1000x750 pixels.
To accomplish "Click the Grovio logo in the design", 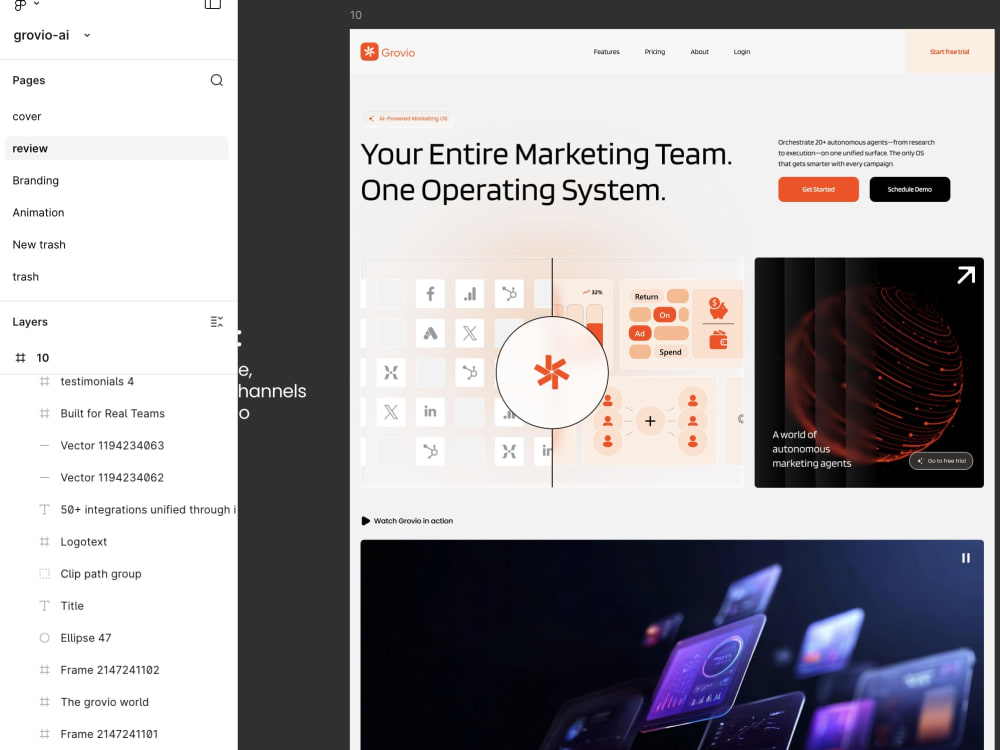I will click(x=388, y=52).
